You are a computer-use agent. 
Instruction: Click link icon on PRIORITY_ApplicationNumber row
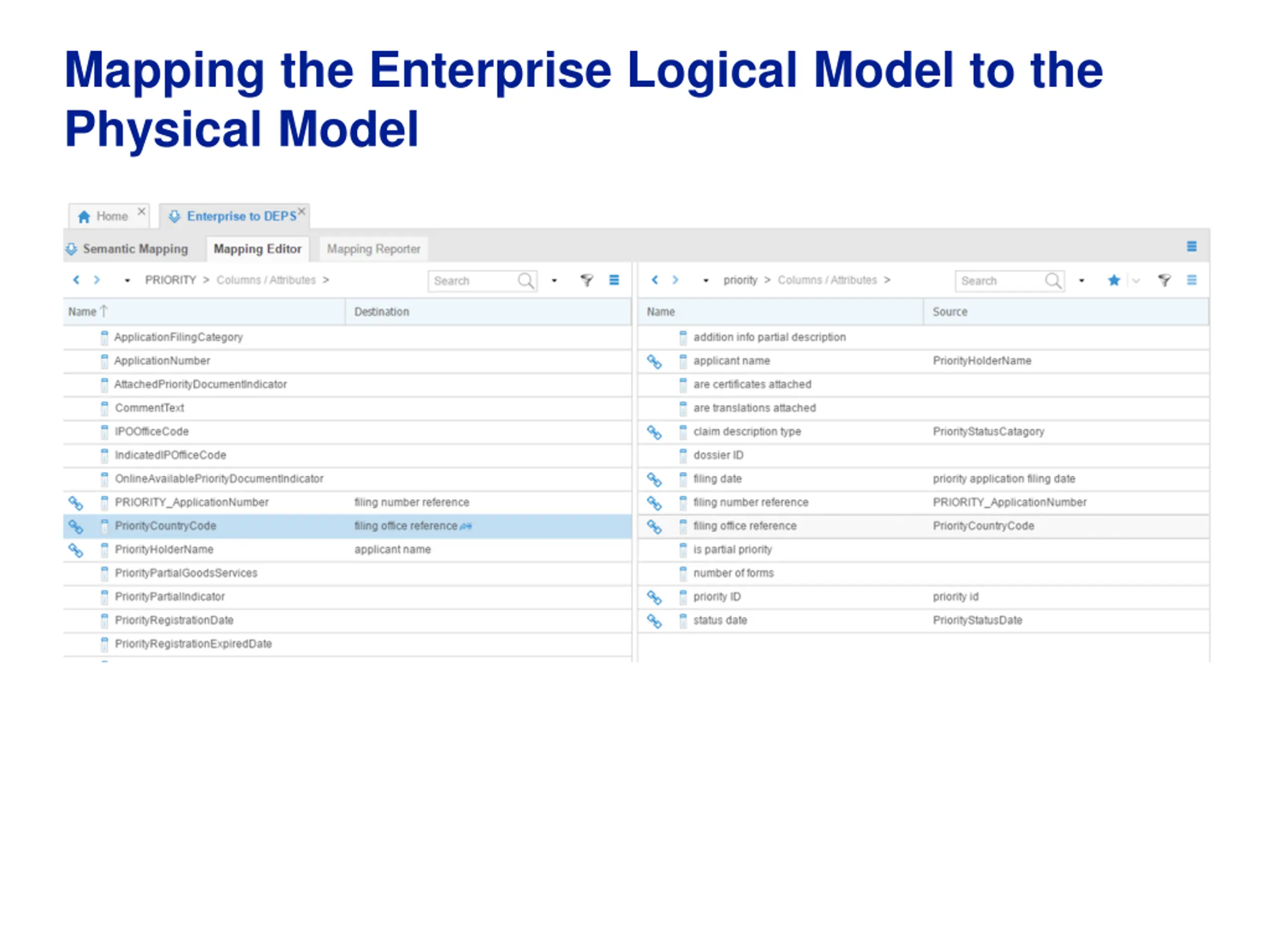(x=76, y=503)
